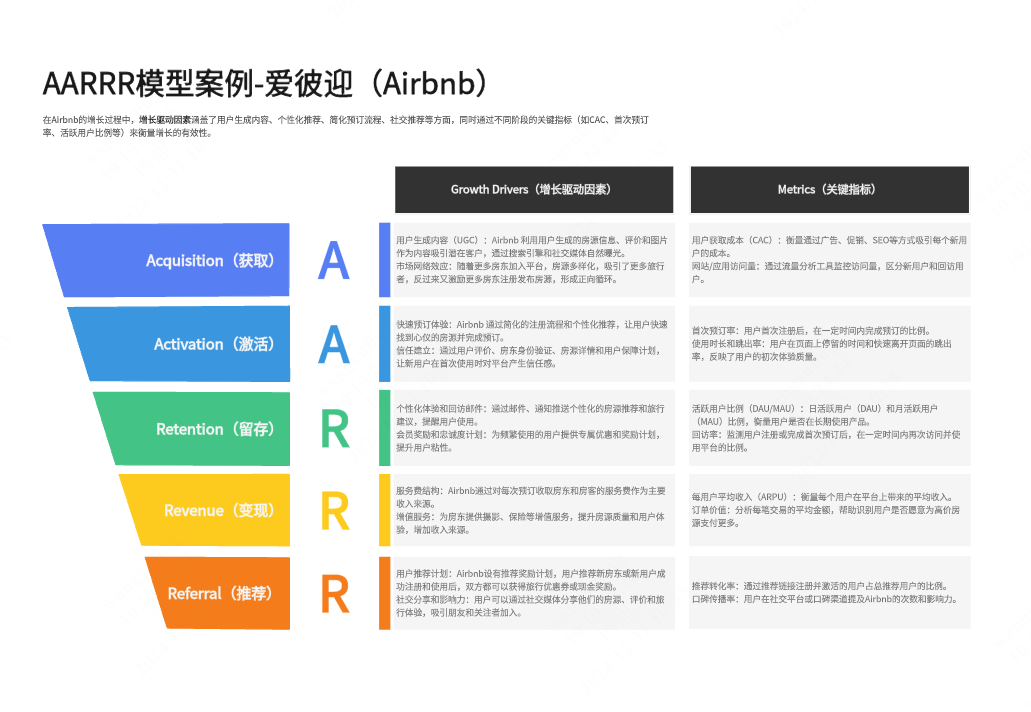Expand the Growth Drivers（增长驱动因素）header
The image size is (1031, 712).
pyautogui.click(x=534, y=189)
